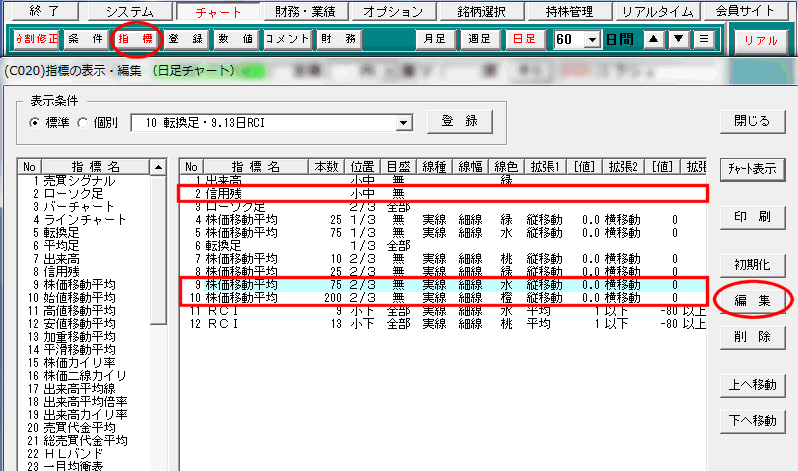
Task: Open the 財務・業績 tab
Action: (x=312, y=11)
